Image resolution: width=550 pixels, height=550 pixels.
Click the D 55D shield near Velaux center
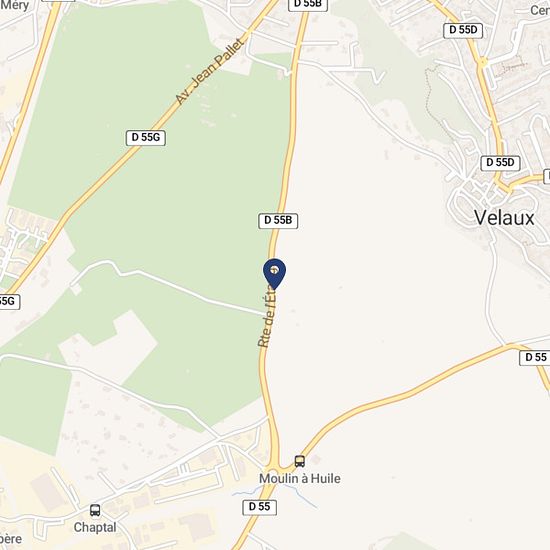click(500, 163)
